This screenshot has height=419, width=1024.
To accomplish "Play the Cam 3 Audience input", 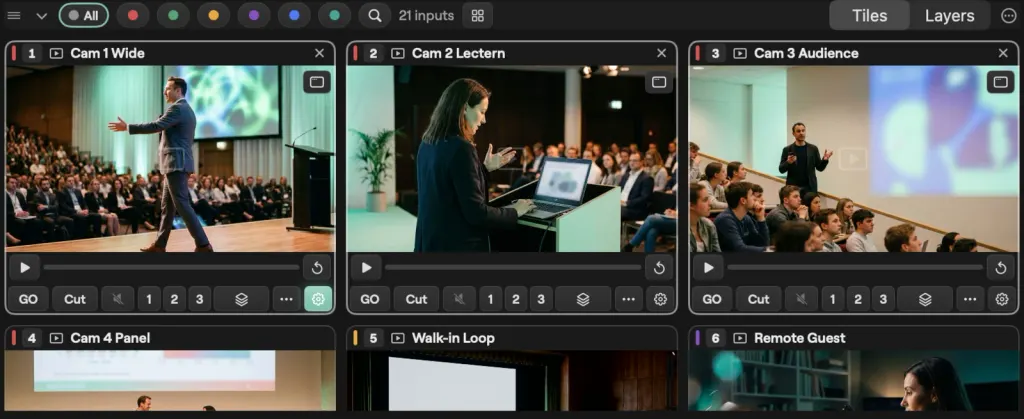I will pos(709,268).
